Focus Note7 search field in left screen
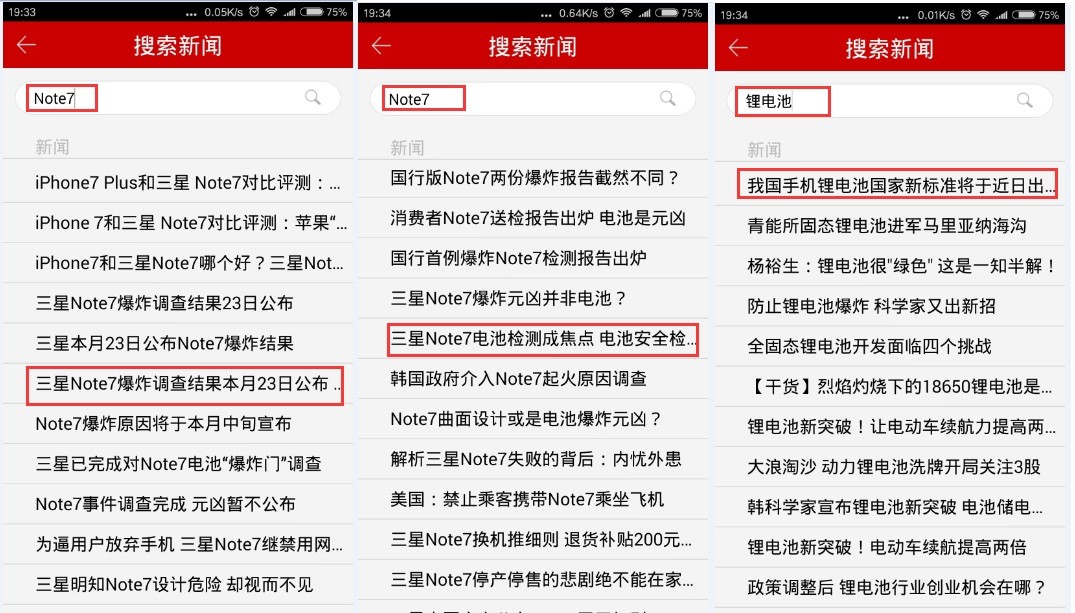The width and height of the screenshot is (1075, 613). click(178, 98)
